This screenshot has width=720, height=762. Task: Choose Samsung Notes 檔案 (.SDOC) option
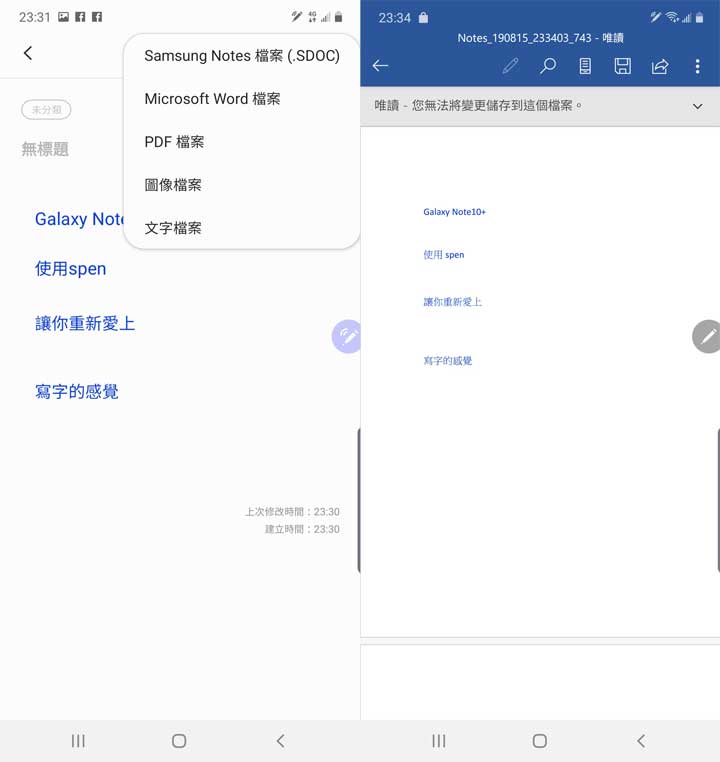242,56
